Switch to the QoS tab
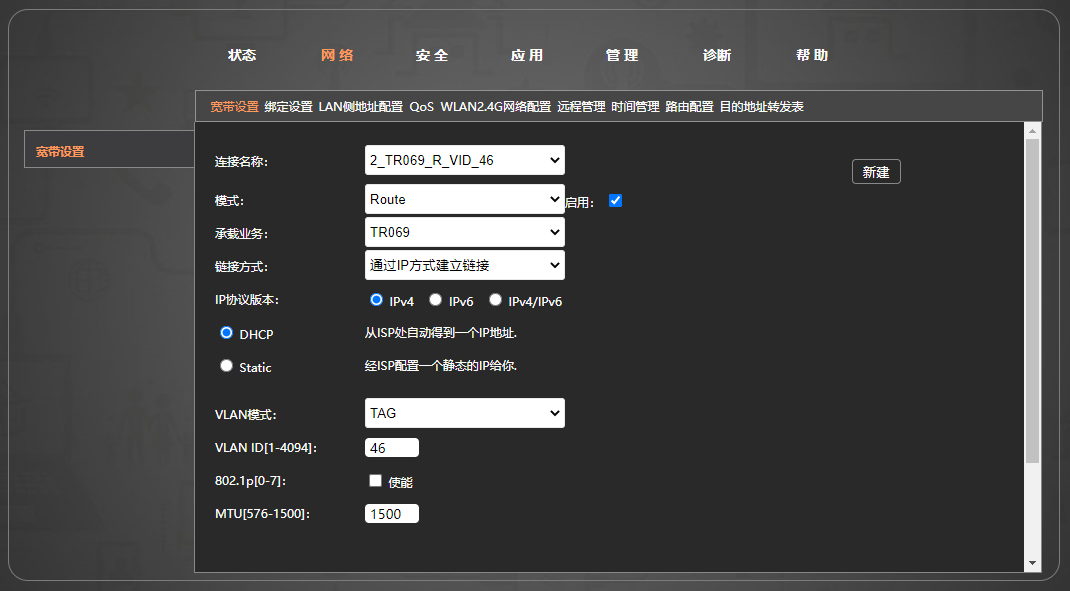Image resolution: width=1070 pixels, height=591 pixels. tap(422, 105)
